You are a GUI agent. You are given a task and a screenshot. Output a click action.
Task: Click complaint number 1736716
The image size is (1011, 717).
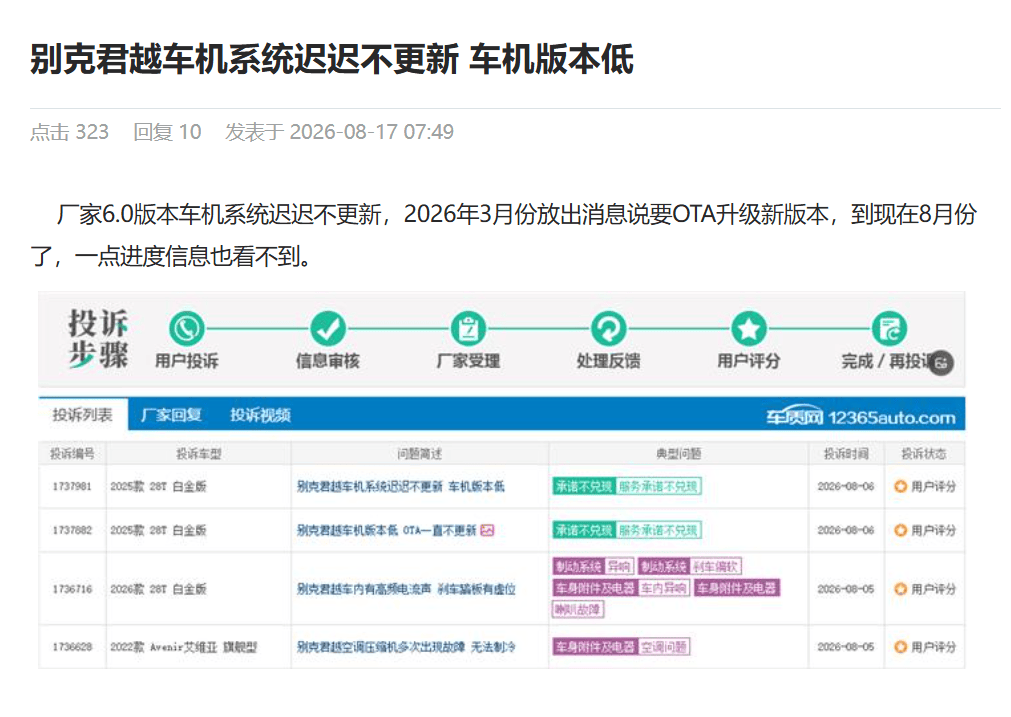[72, 589]
